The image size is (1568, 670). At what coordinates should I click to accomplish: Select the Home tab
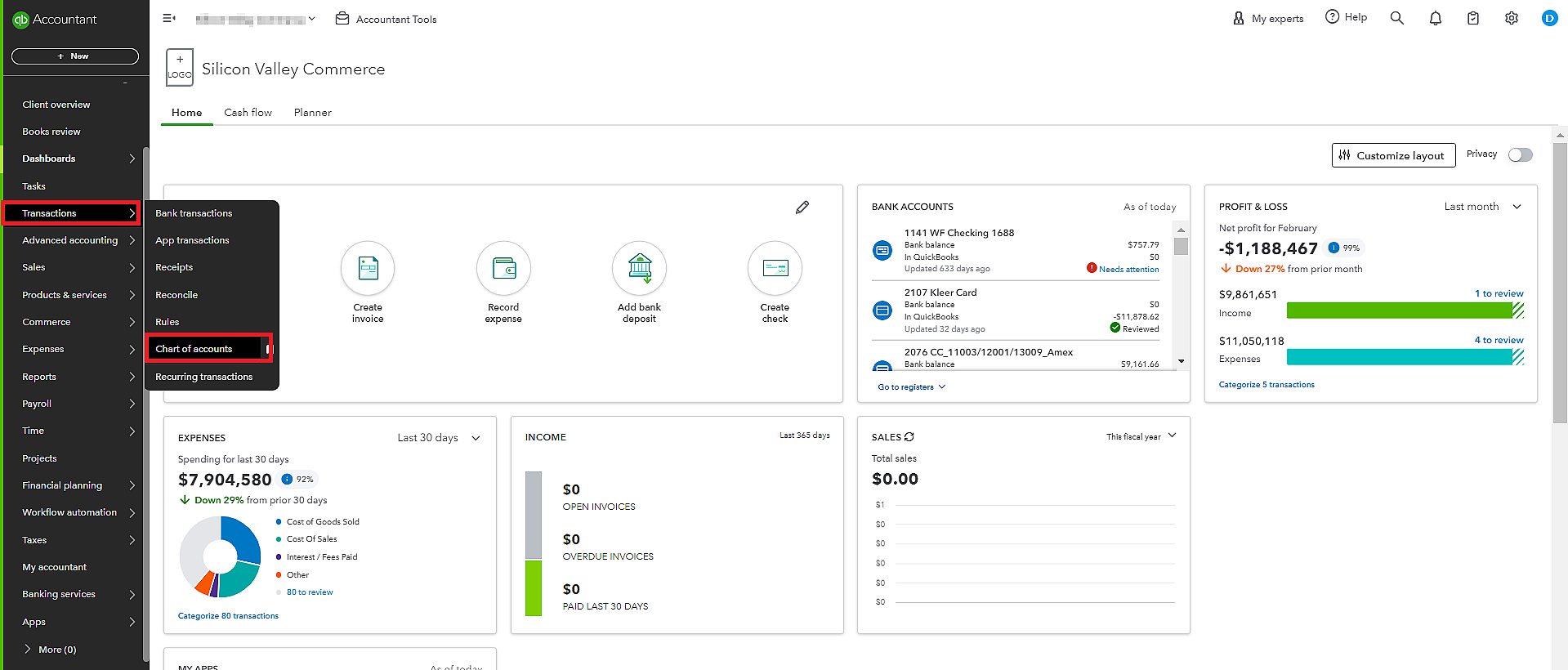(x=186, y=113)
